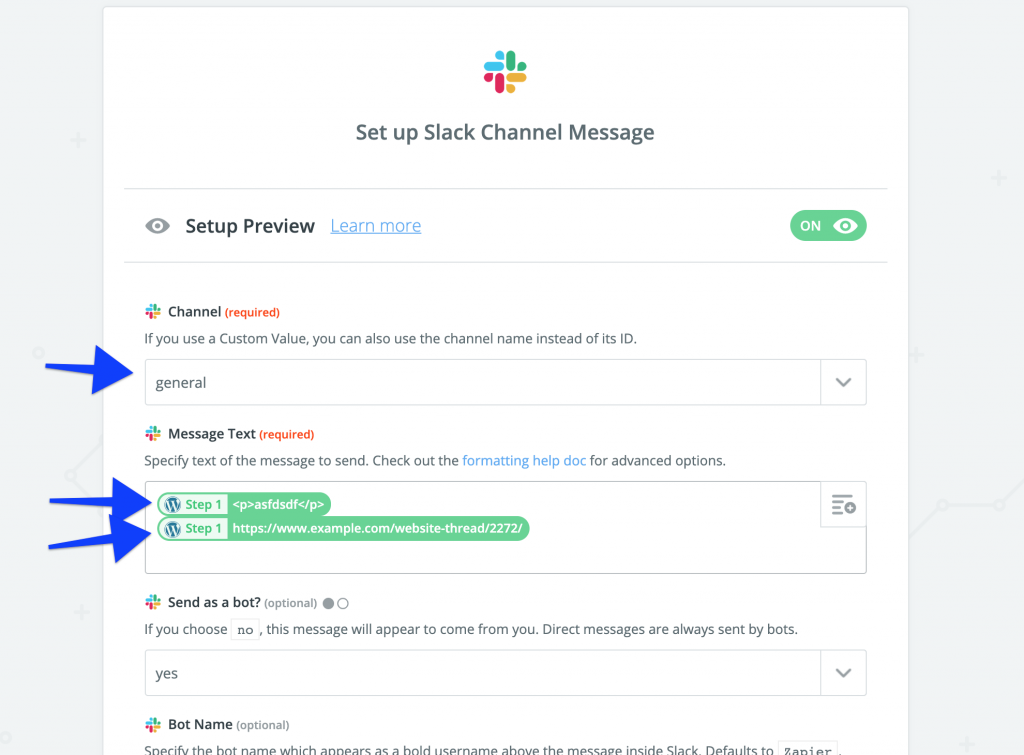Click the Slack icon beside Send as a bot
This screenshot has height=755, width=1024.
point(154,602)
